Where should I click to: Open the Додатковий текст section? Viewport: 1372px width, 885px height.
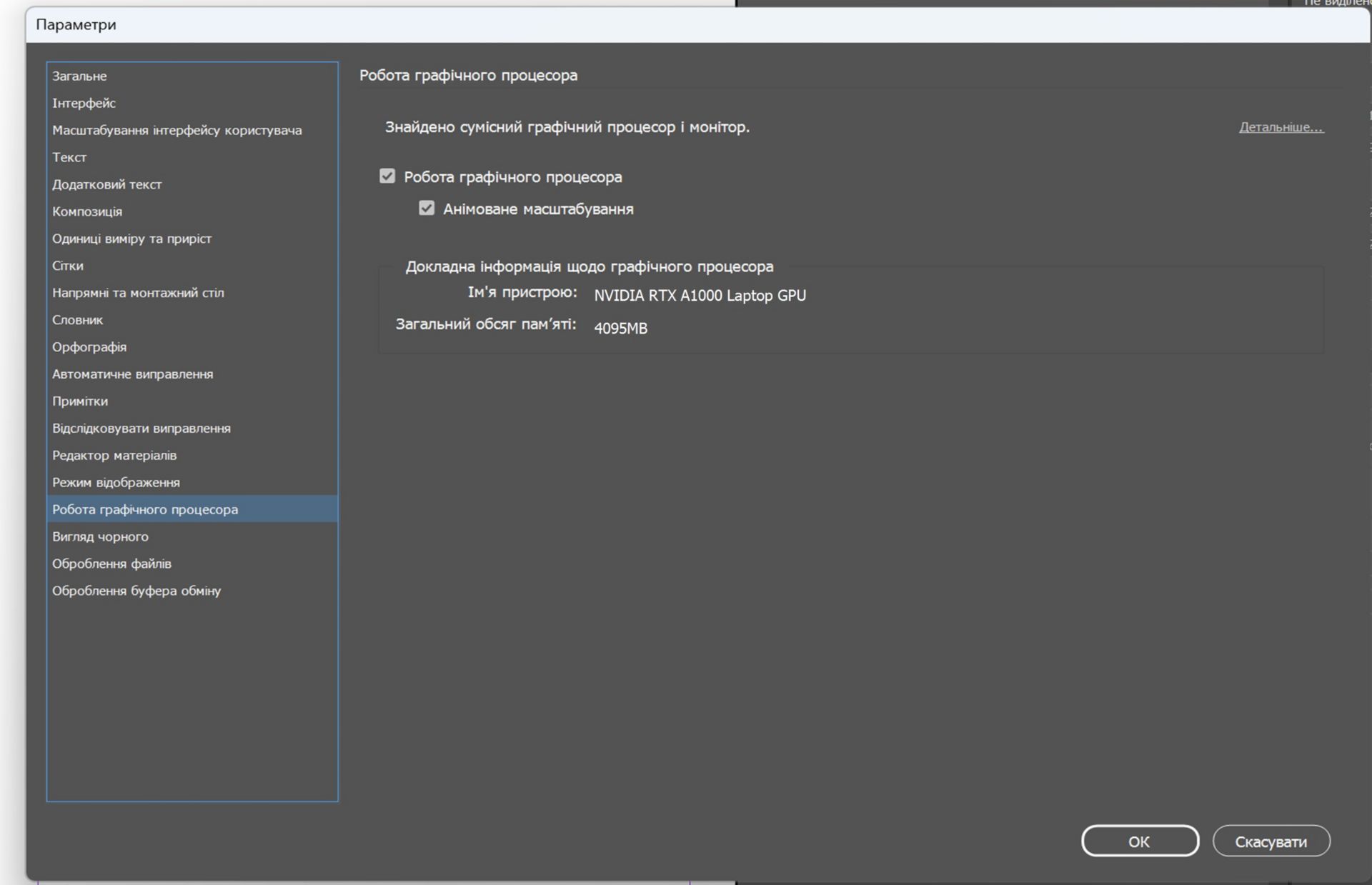click(x=106, y=184)
